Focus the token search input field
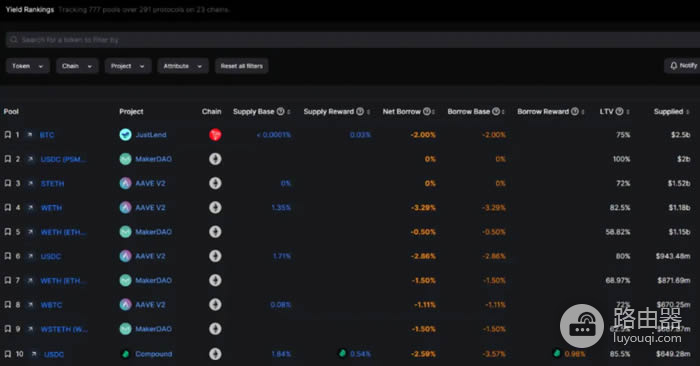Screen dimensions: 700x366 click(353, 40)
